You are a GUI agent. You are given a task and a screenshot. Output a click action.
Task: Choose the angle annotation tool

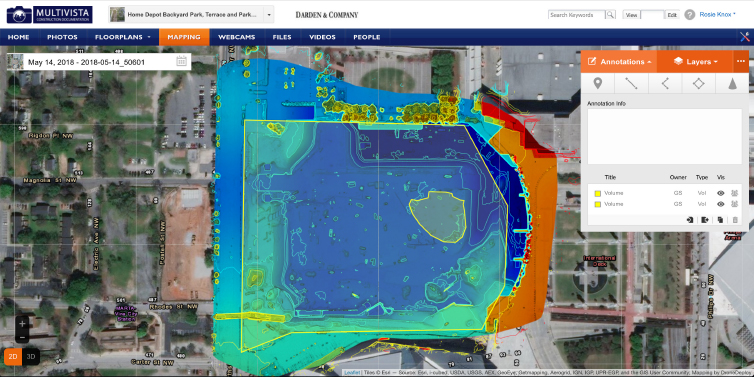pyautogui.click(x=665, y=84)
